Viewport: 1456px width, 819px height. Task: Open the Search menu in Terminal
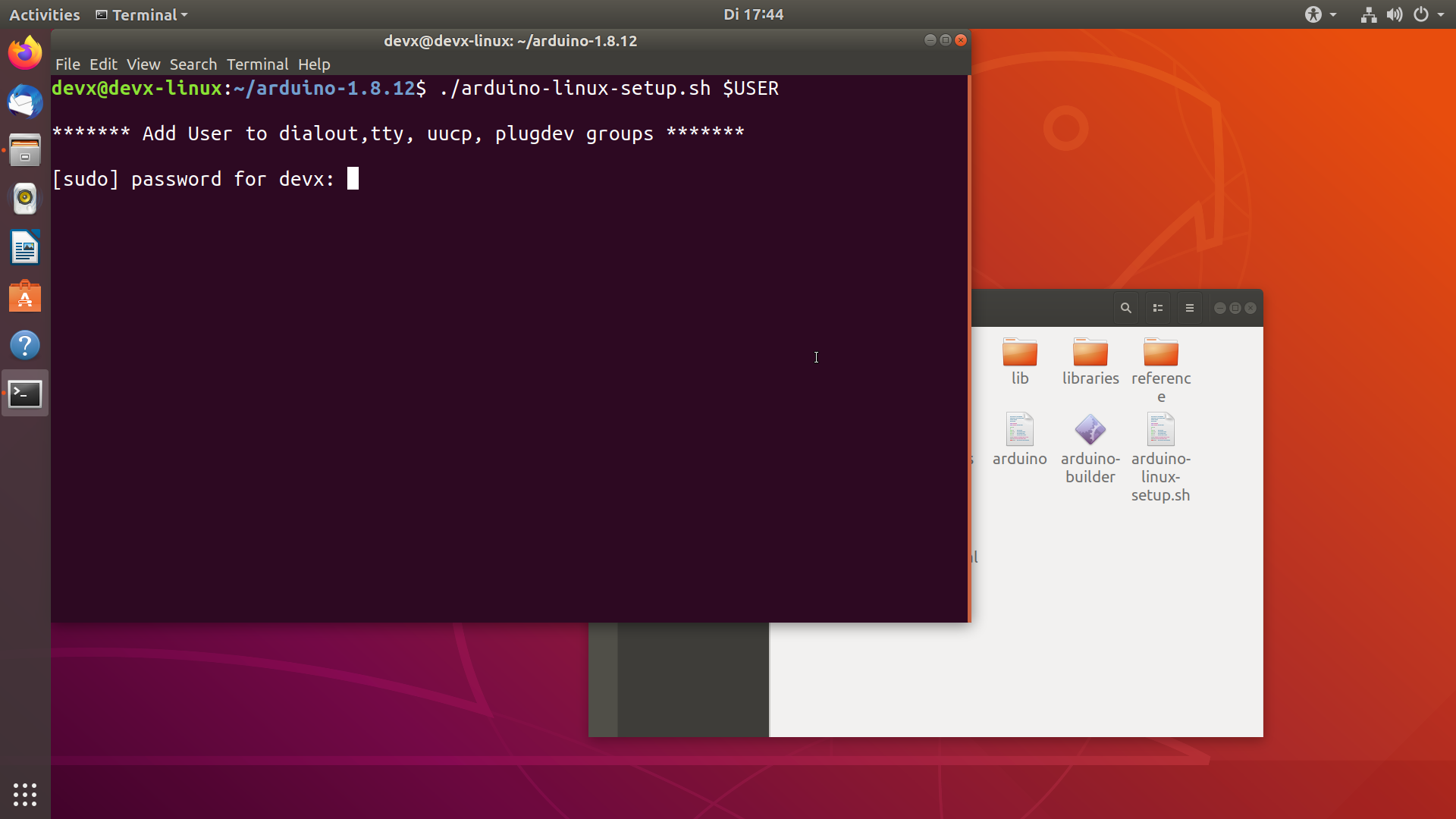click(193, 64)
